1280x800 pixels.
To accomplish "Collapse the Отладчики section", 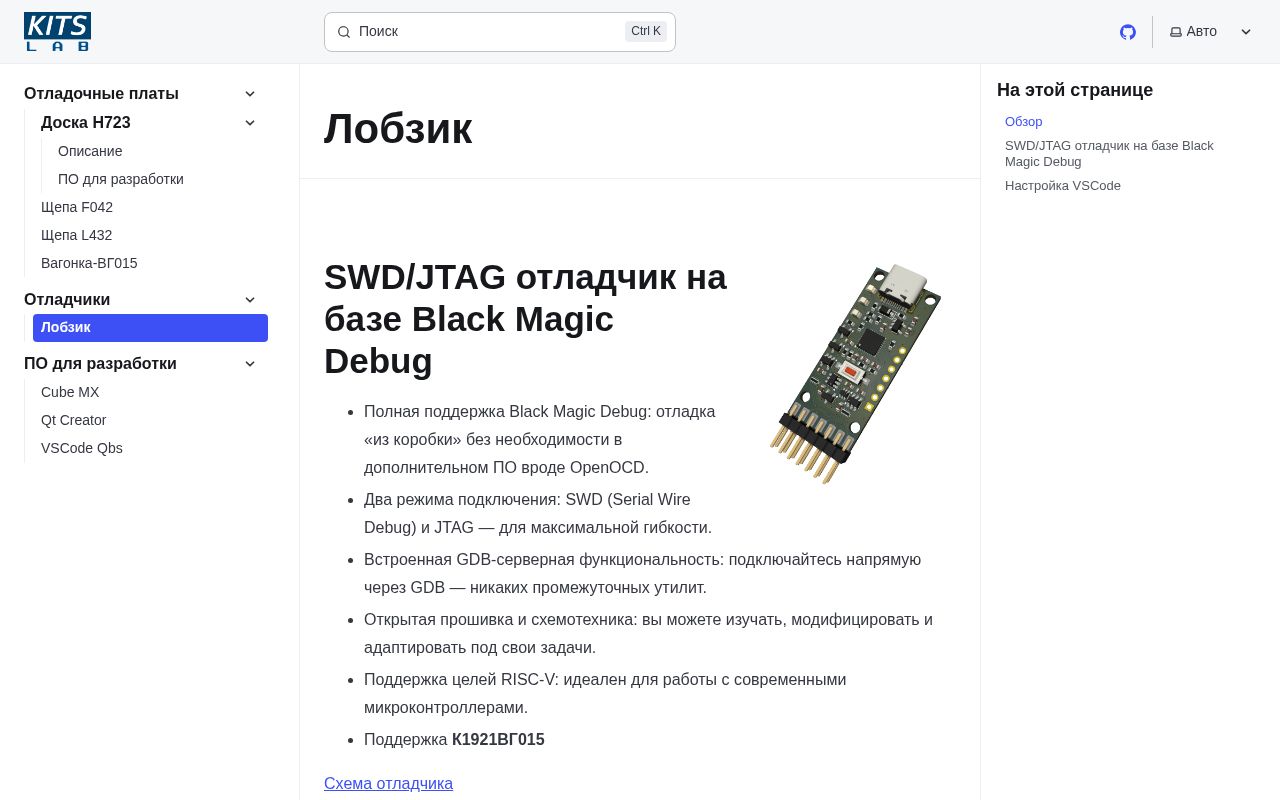I will coord(250,300).
